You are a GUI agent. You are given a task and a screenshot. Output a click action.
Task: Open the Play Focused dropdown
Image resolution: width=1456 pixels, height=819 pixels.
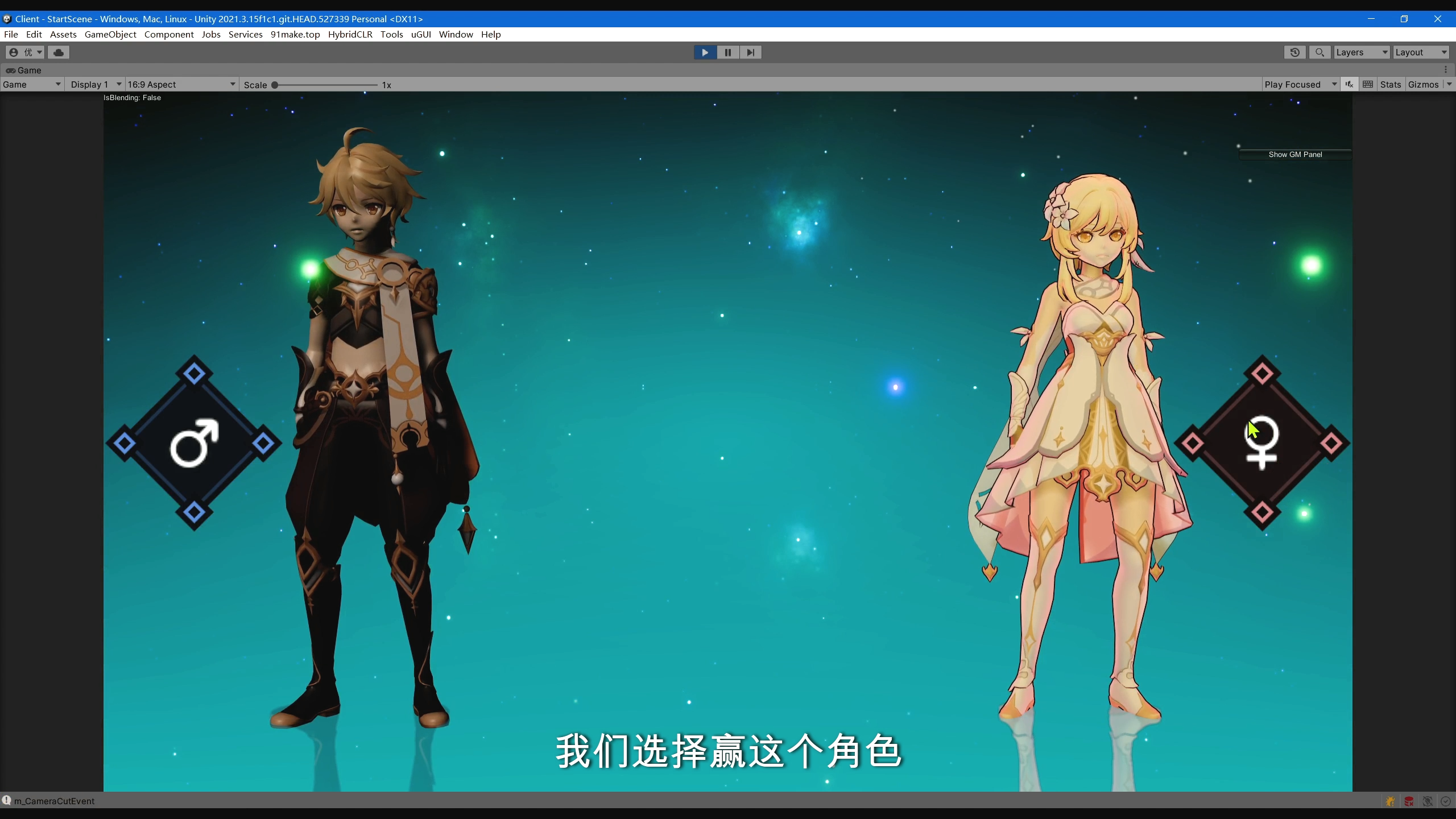coord(1300,84)
